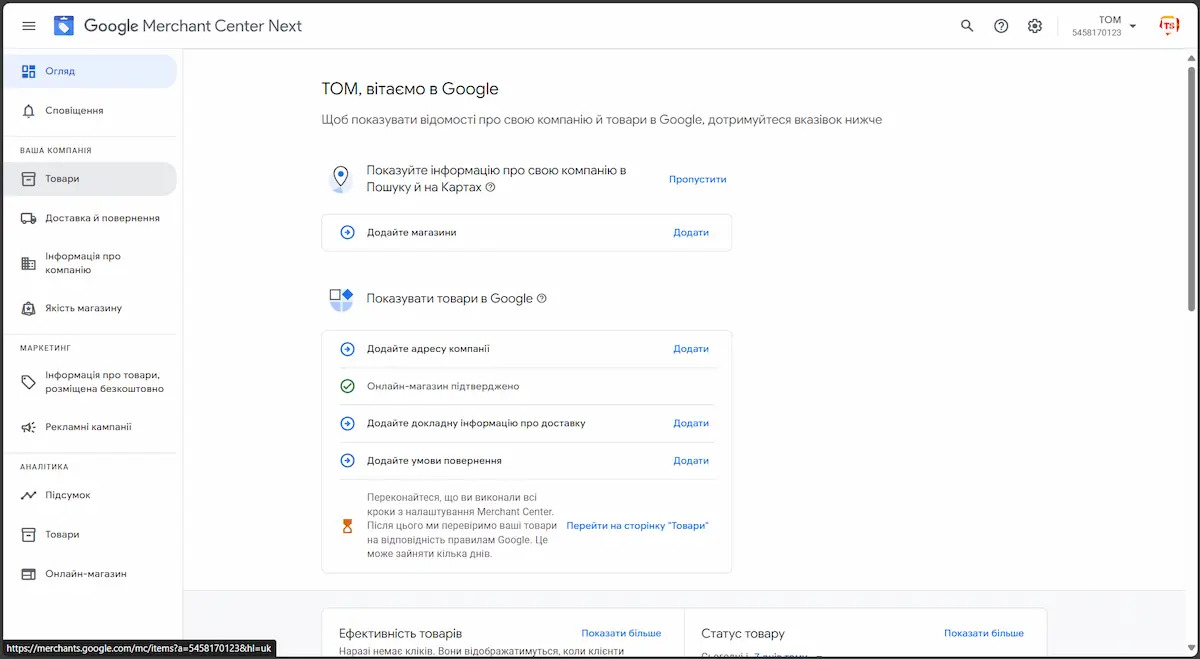Click help icon next to 'Пошуку й на Картах'
This screenshot has width=1200, height=659.
(490, 188)
